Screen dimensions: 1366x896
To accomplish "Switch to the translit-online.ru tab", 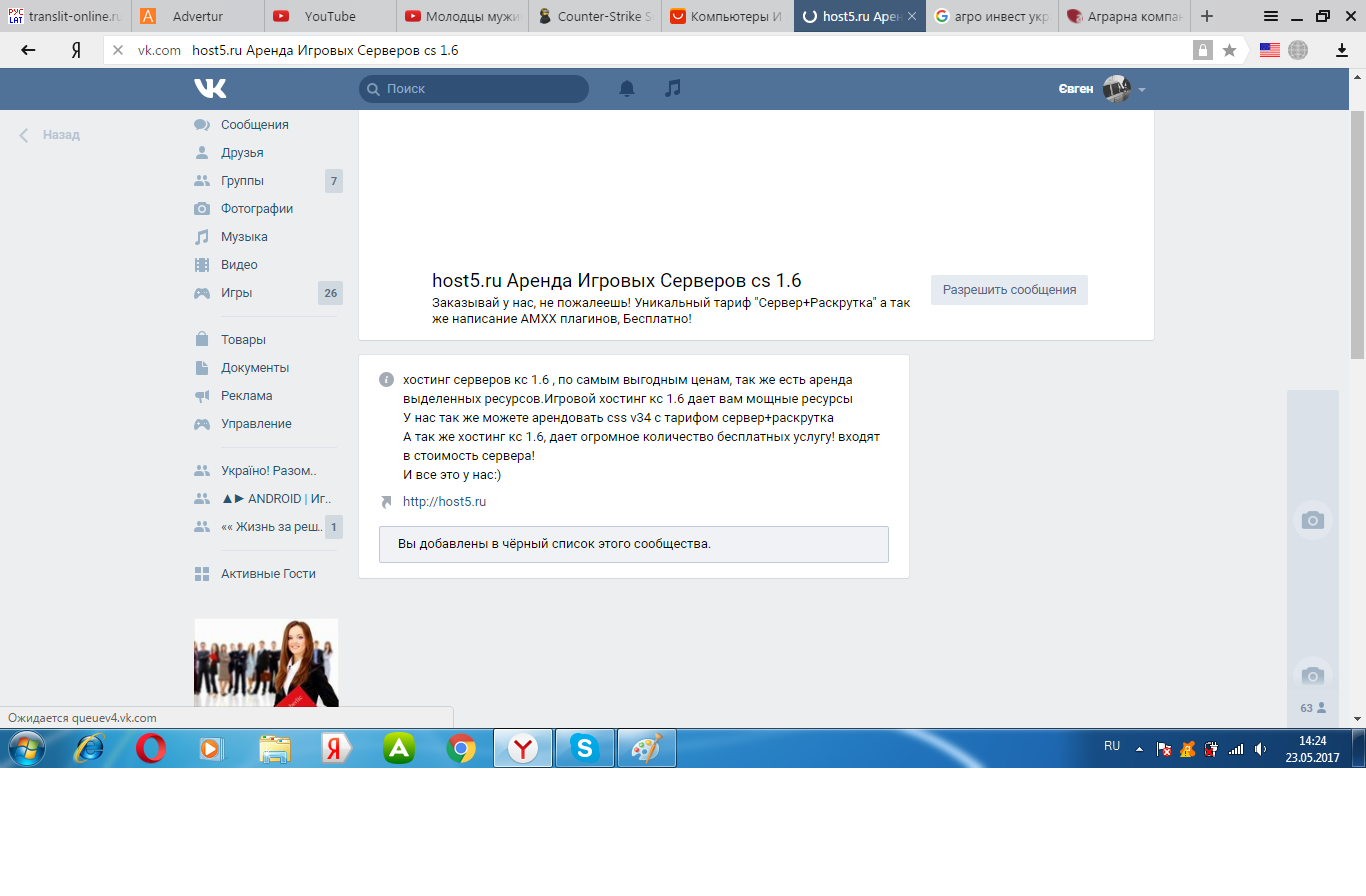I will point(66,16).
